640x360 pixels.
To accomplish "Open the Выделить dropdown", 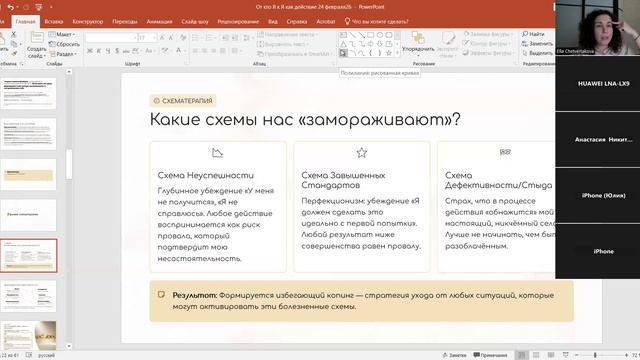I will click(x=537, y=53).
